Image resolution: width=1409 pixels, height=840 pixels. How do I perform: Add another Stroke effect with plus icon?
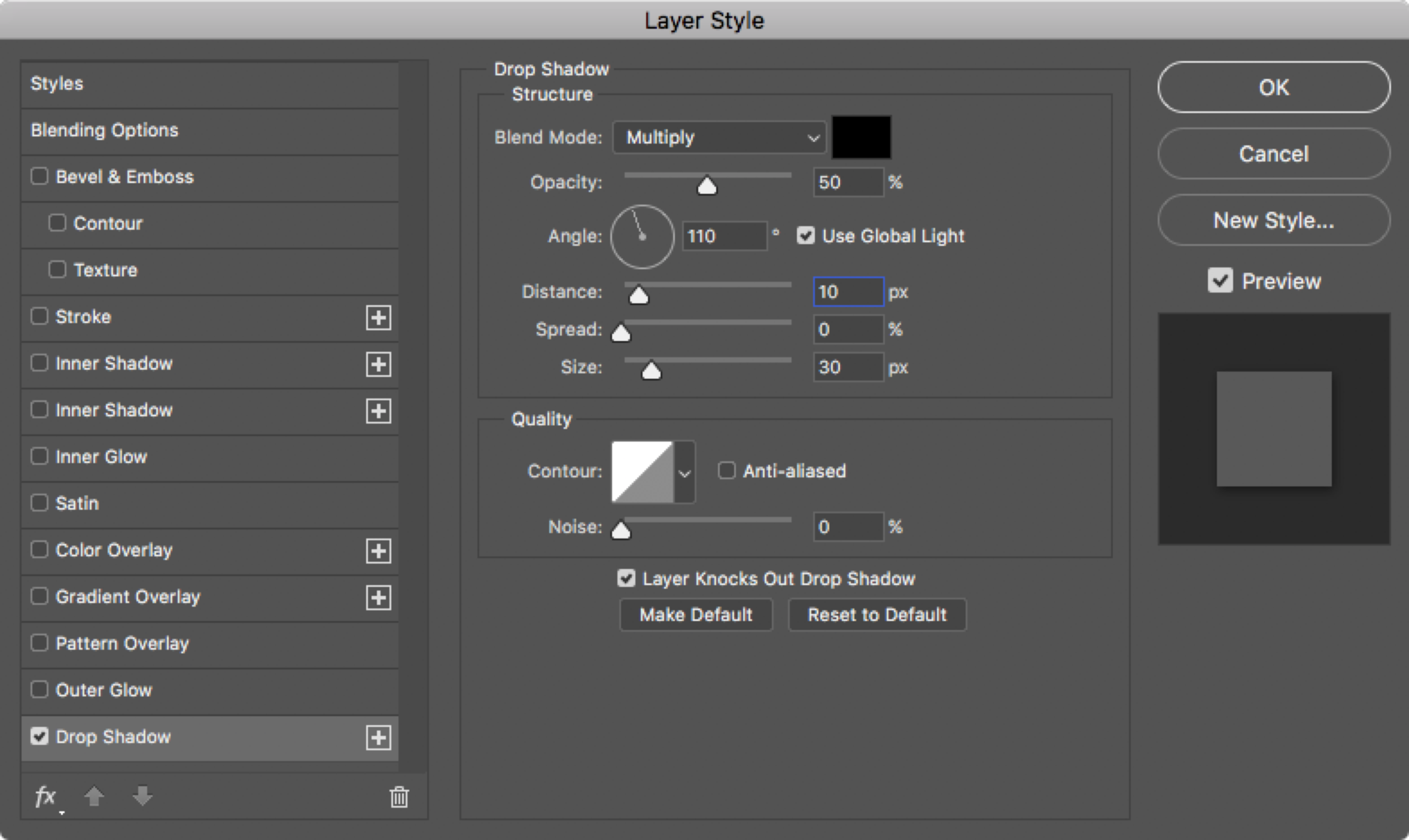tap(378, 317)
